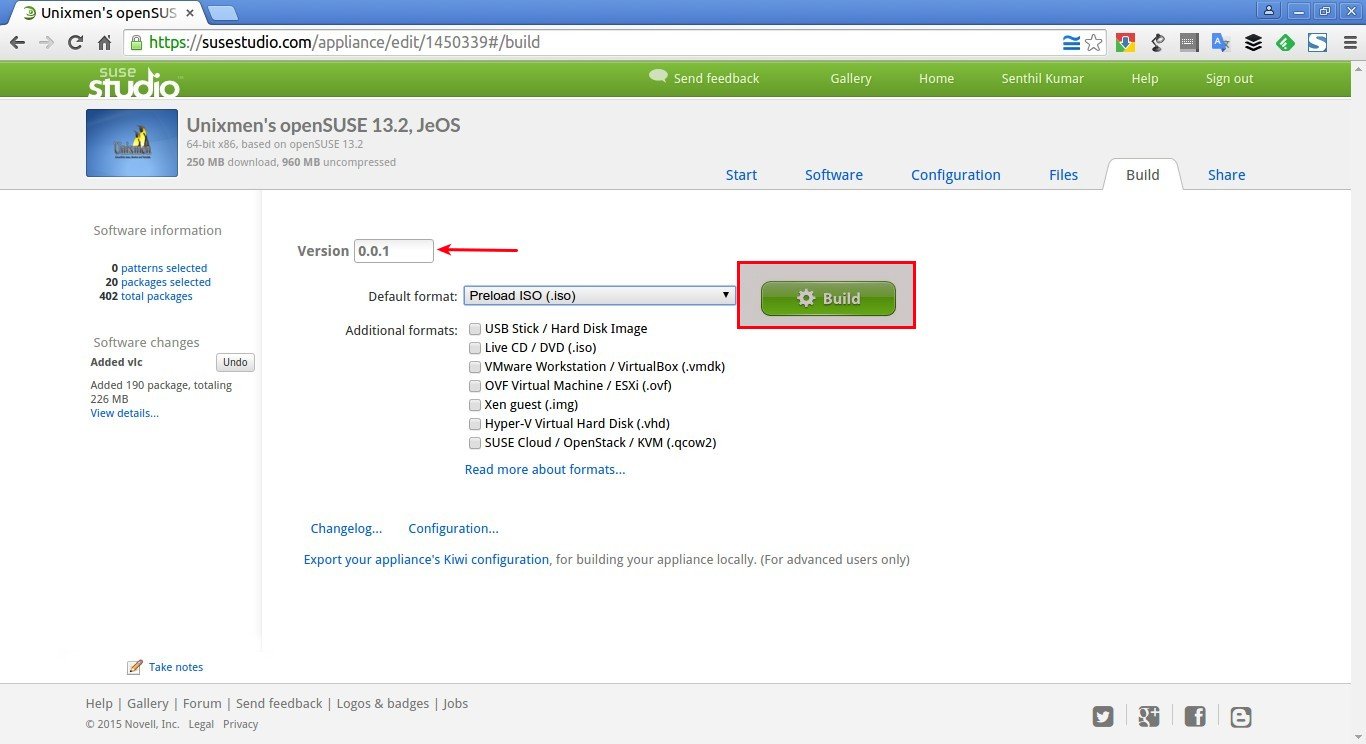The width and height of the screenshot is (1366, 744).
Task: Click the green Build button
Action: [x=828, y=298]
